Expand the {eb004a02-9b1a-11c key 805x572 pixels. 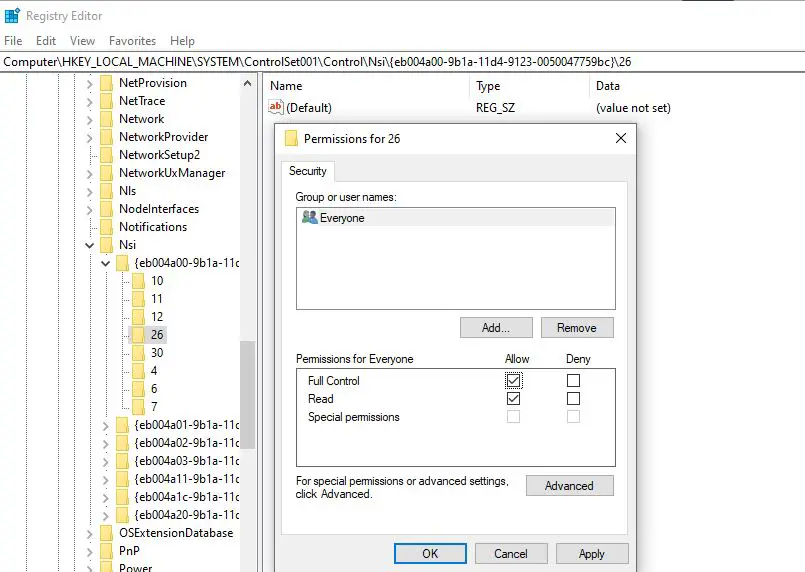[105, 444]
